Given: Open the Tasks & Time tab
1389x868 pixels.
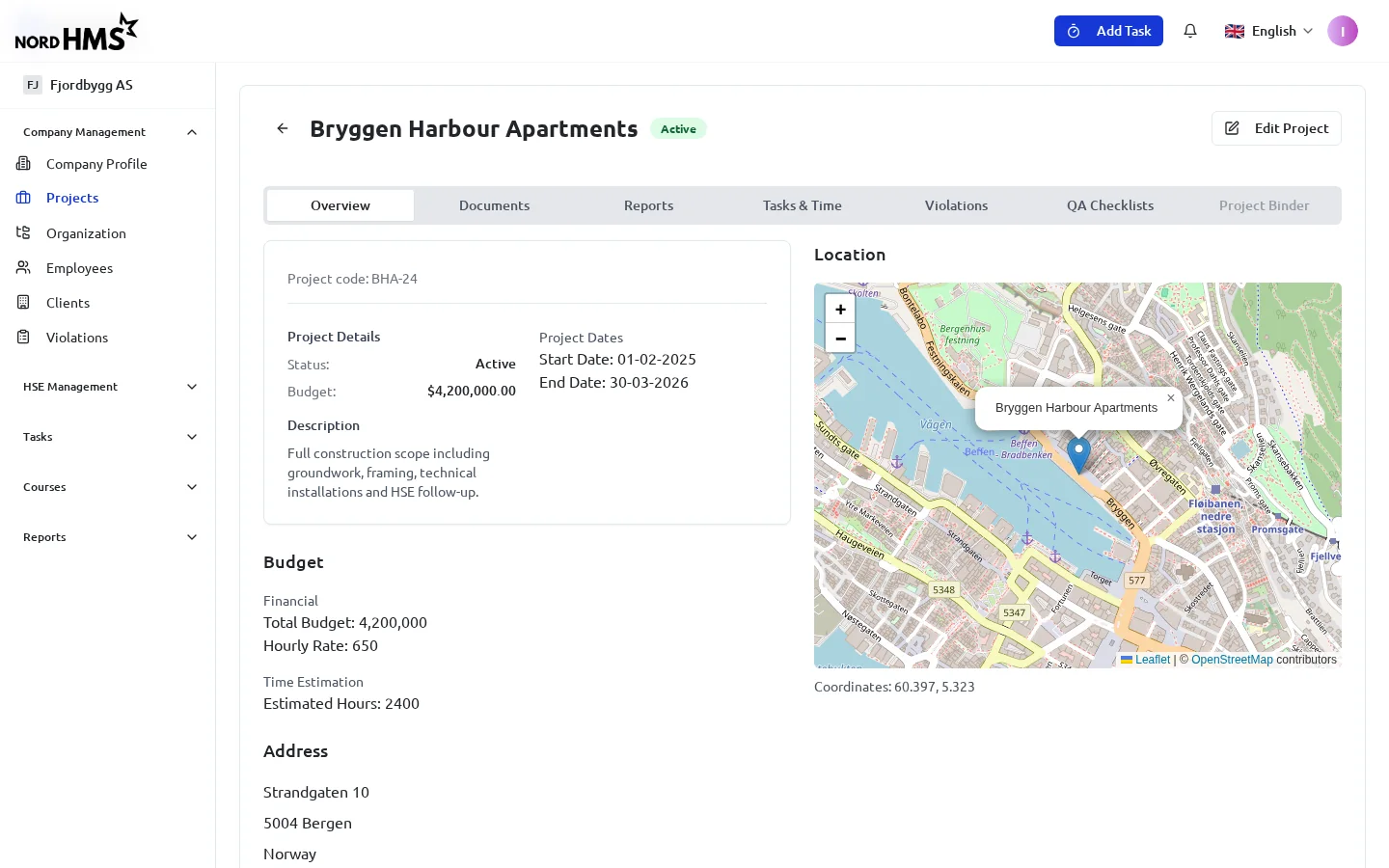Looking at the screenshot, I should (803, 205).
